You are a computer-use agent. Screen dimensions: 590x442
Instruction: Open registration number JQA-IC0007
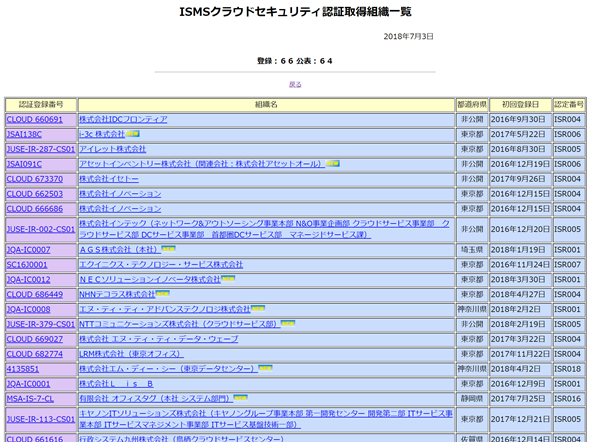28,250
